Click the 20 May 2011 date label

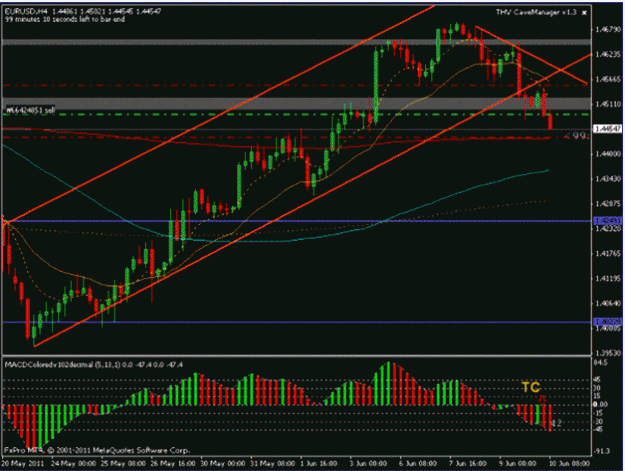[x=22, y=463]
